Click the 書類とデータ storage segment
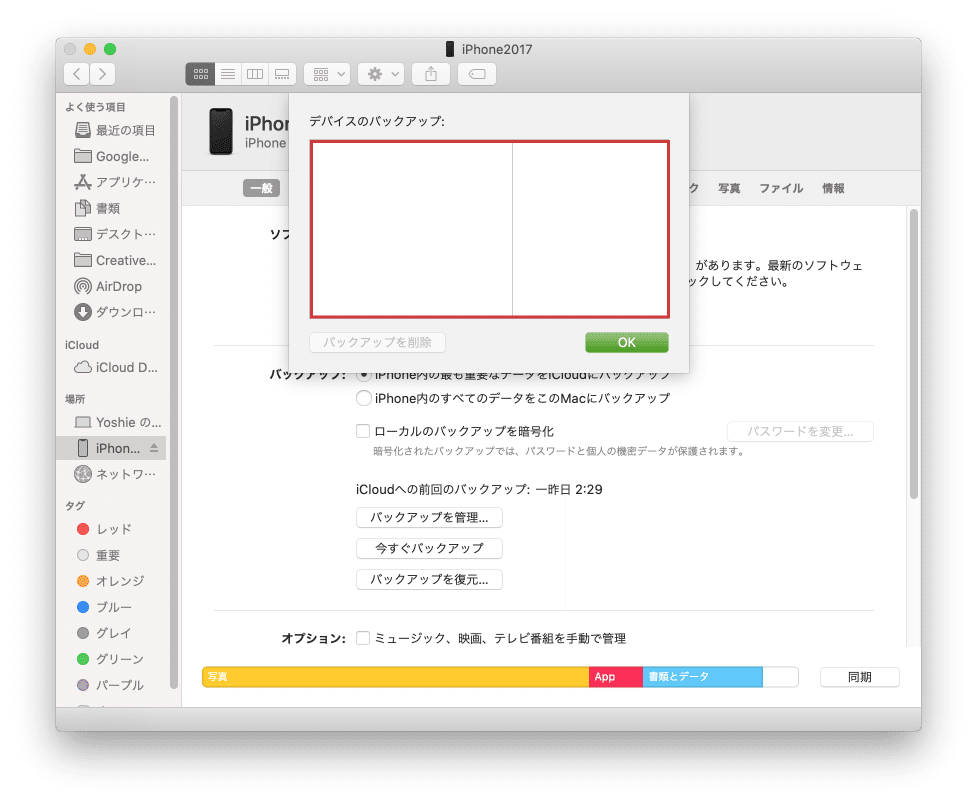 pos(703,677)
